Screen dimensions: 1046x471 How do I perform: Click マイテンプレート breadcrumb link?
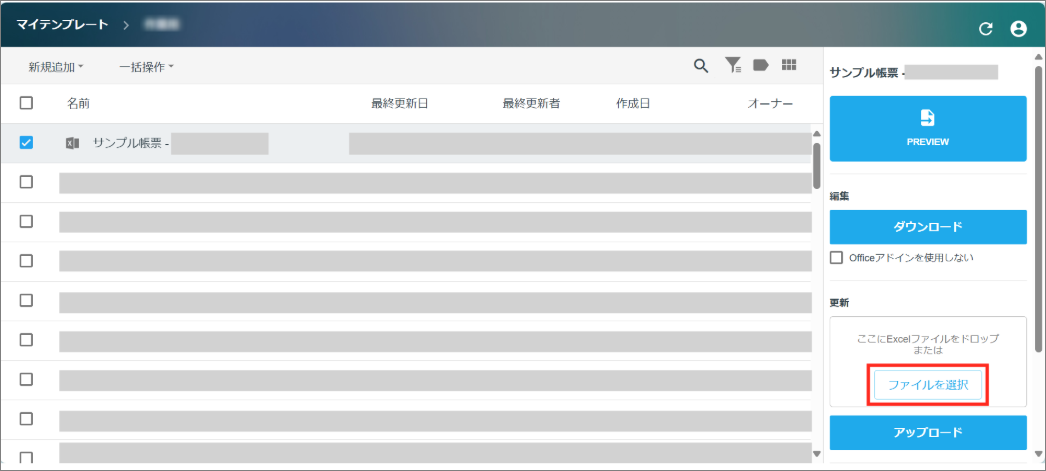[62, 25]
